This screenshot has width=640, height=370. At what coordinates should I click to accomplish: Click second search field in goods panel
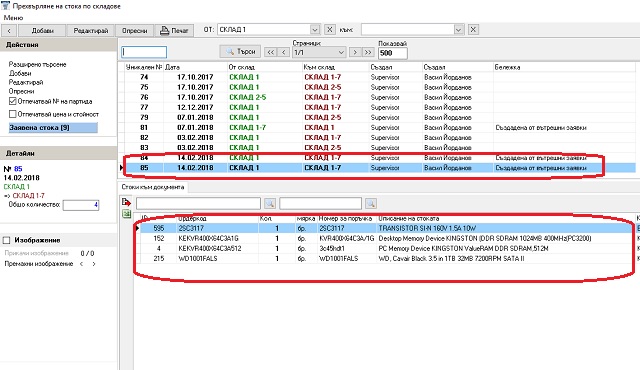[x=320, y=203]
